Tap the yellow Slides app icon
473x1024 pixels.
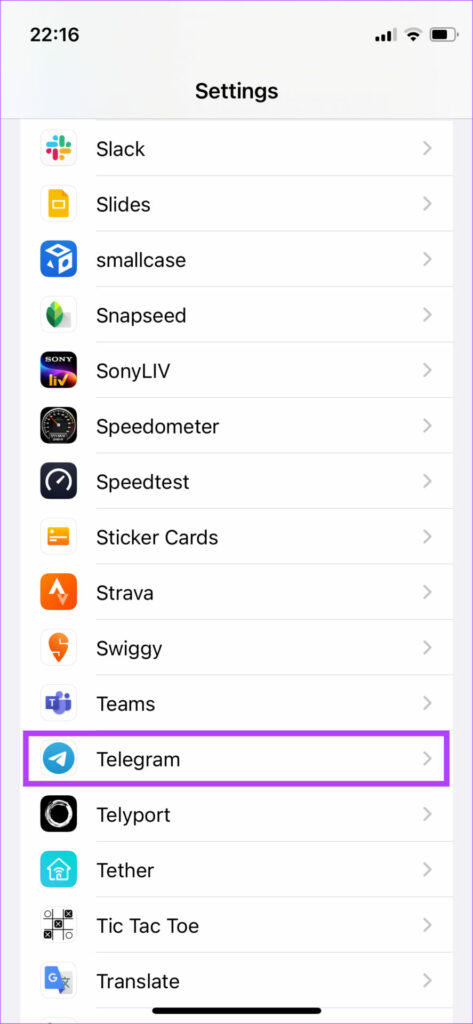[x=58, y=204]
